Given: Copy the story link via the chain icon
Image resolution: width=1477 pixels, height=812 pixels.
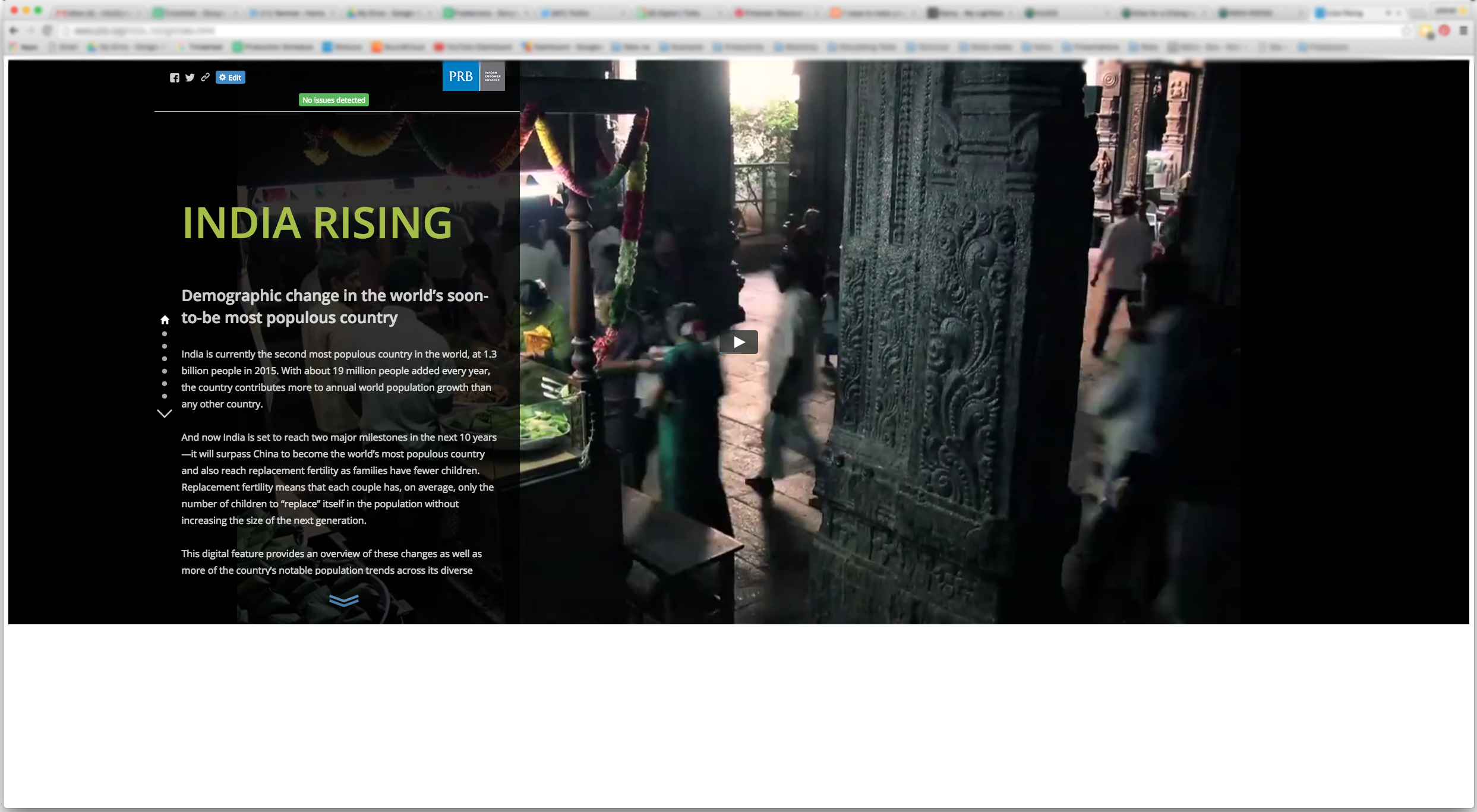Looking at the screenshot, I should click(x=205, y=77).
